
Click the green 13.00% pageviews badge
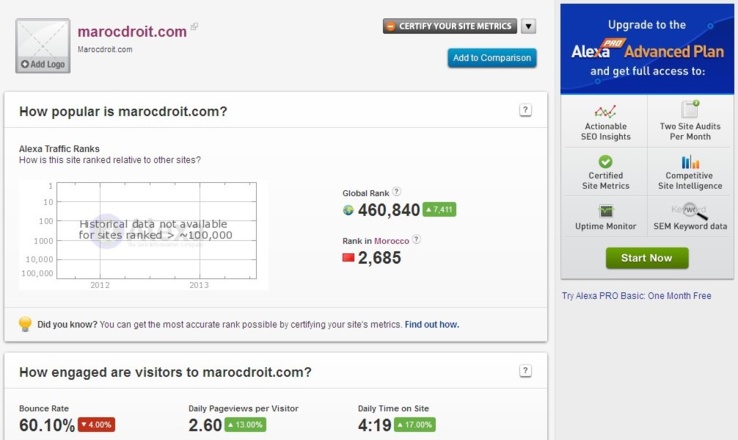(245, 424)
